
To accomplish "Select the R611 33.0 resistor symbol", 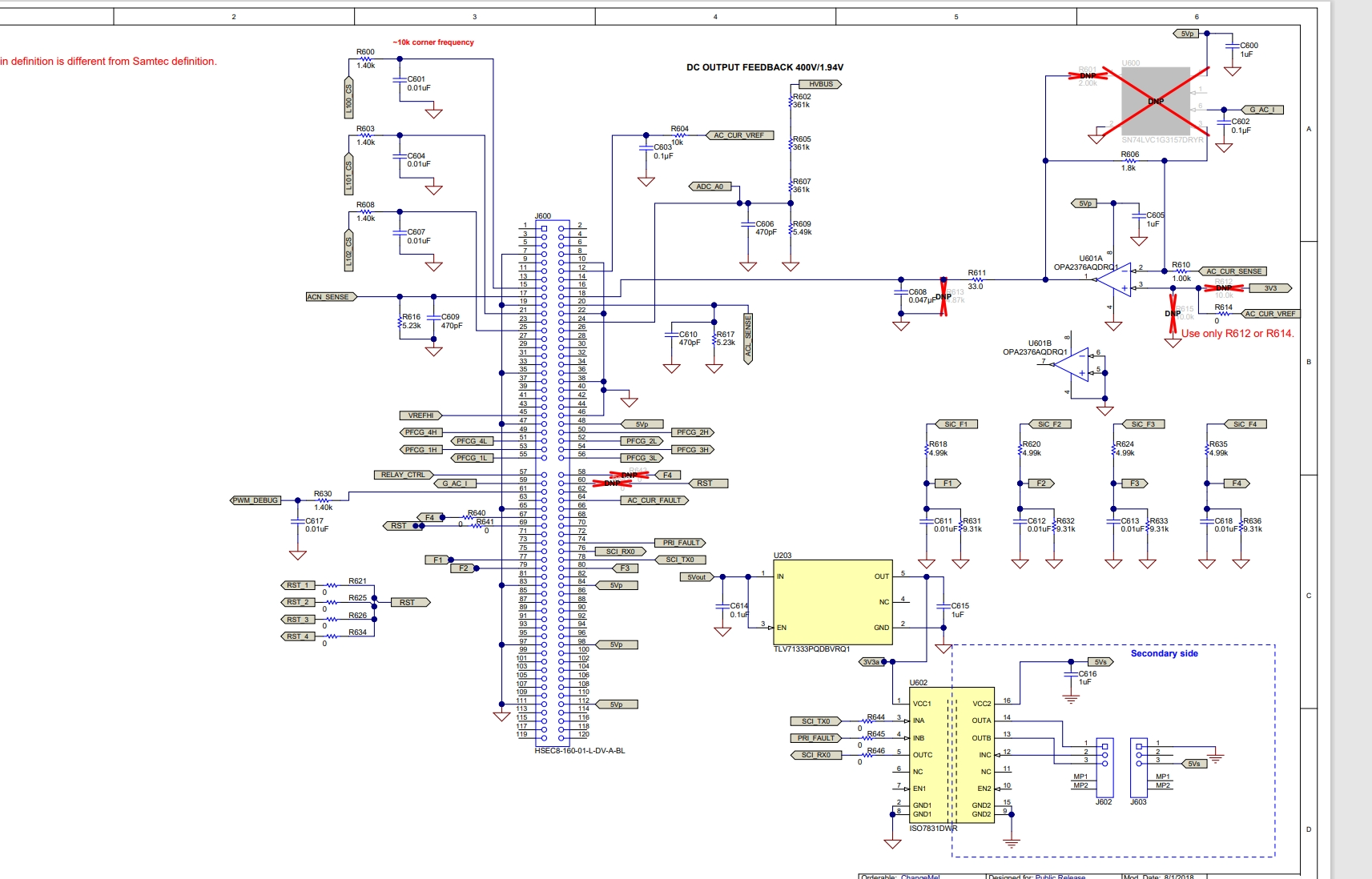I will click(976, 279).
